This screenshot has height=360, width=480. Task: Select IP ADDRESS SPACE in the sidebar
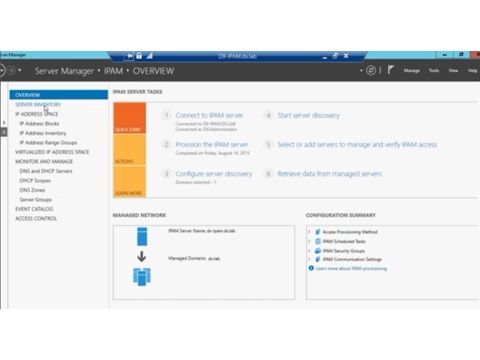(x=37, y=114)
